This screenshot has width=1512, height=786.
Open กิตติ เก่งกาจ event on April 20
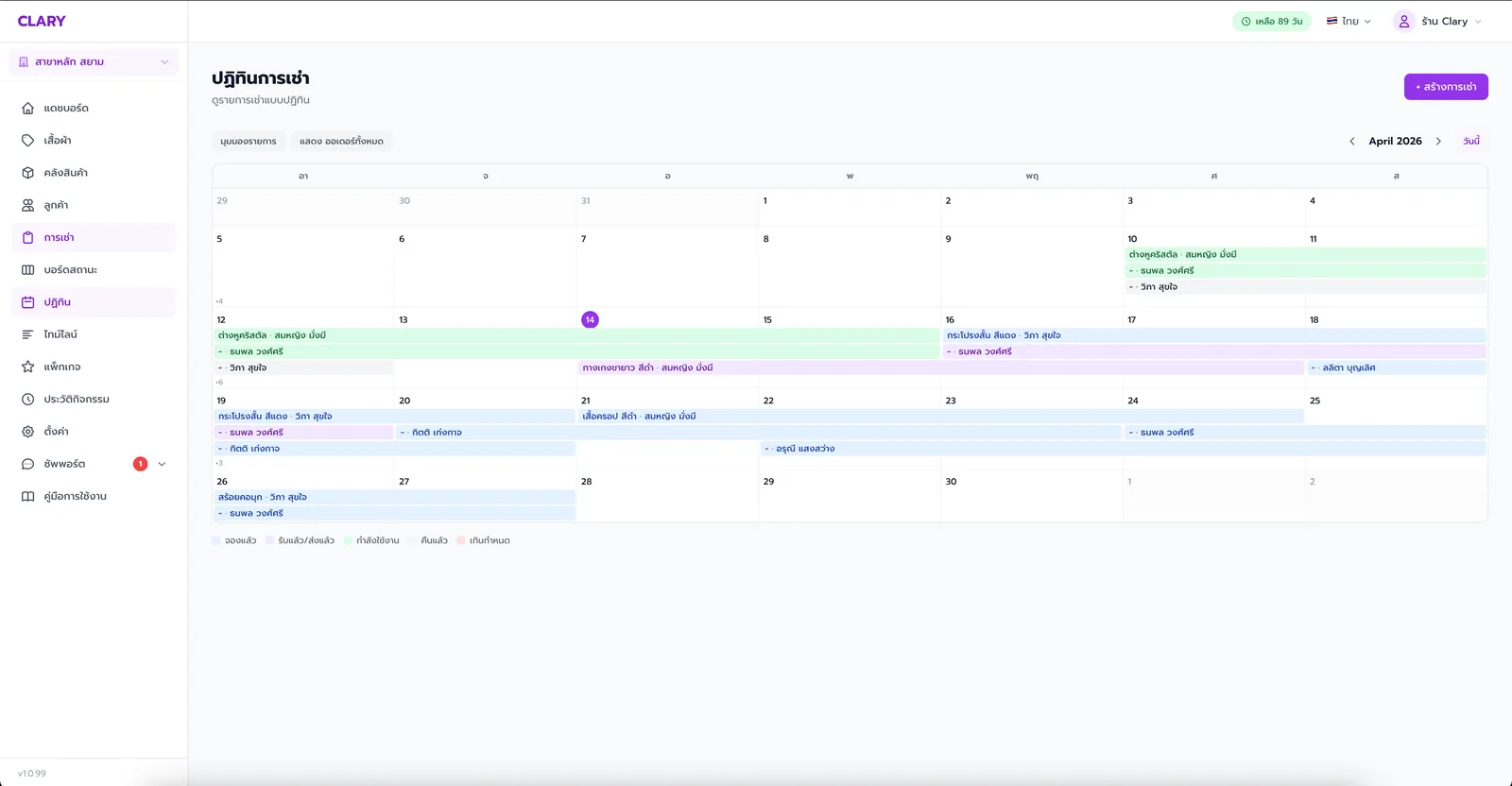(x=759, y=433)
